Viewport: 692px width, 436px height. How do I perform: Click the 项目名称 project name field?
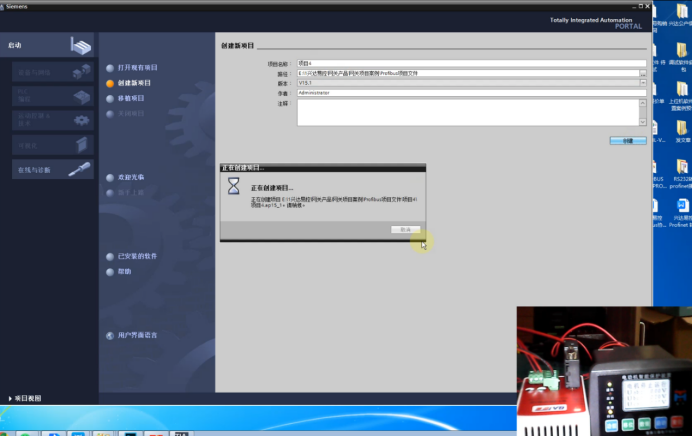(471, 63)
